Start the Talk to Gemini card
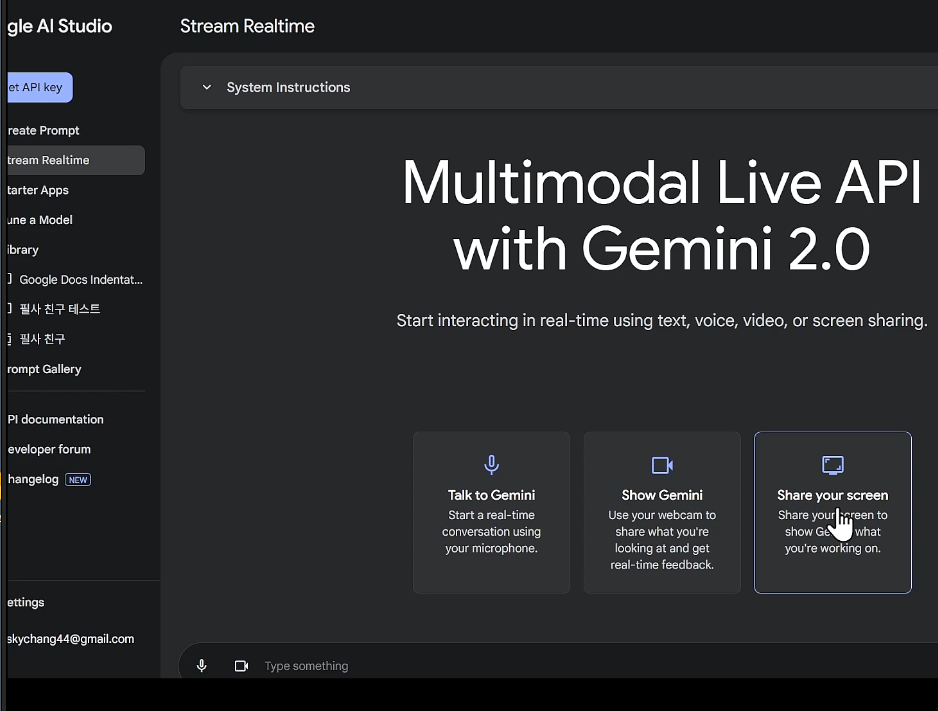The width and height of the screenshot is (938, 711). tap(491, 512)
